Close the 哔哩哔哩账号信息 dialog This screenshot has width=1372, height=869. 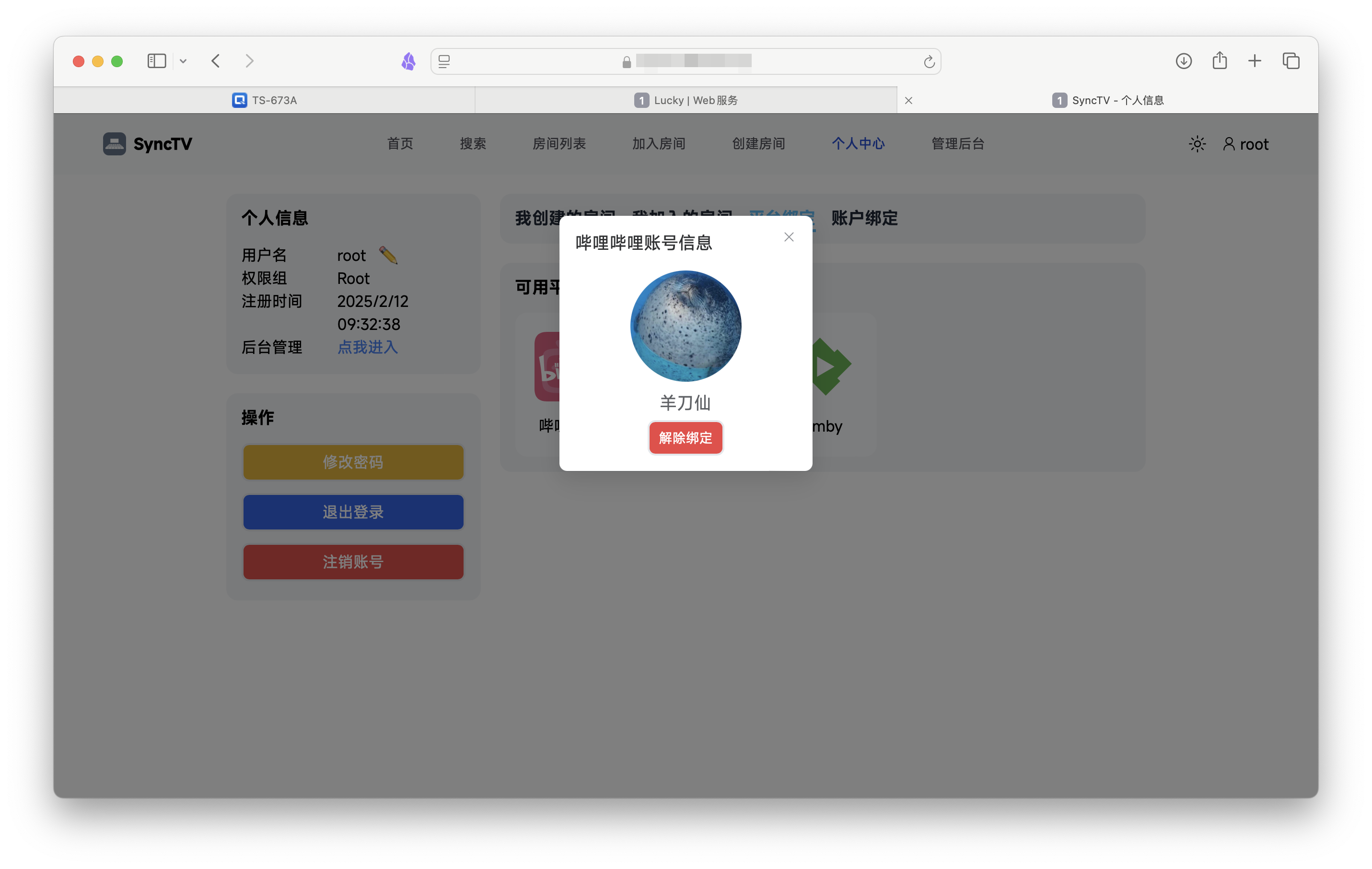[789, 237]
